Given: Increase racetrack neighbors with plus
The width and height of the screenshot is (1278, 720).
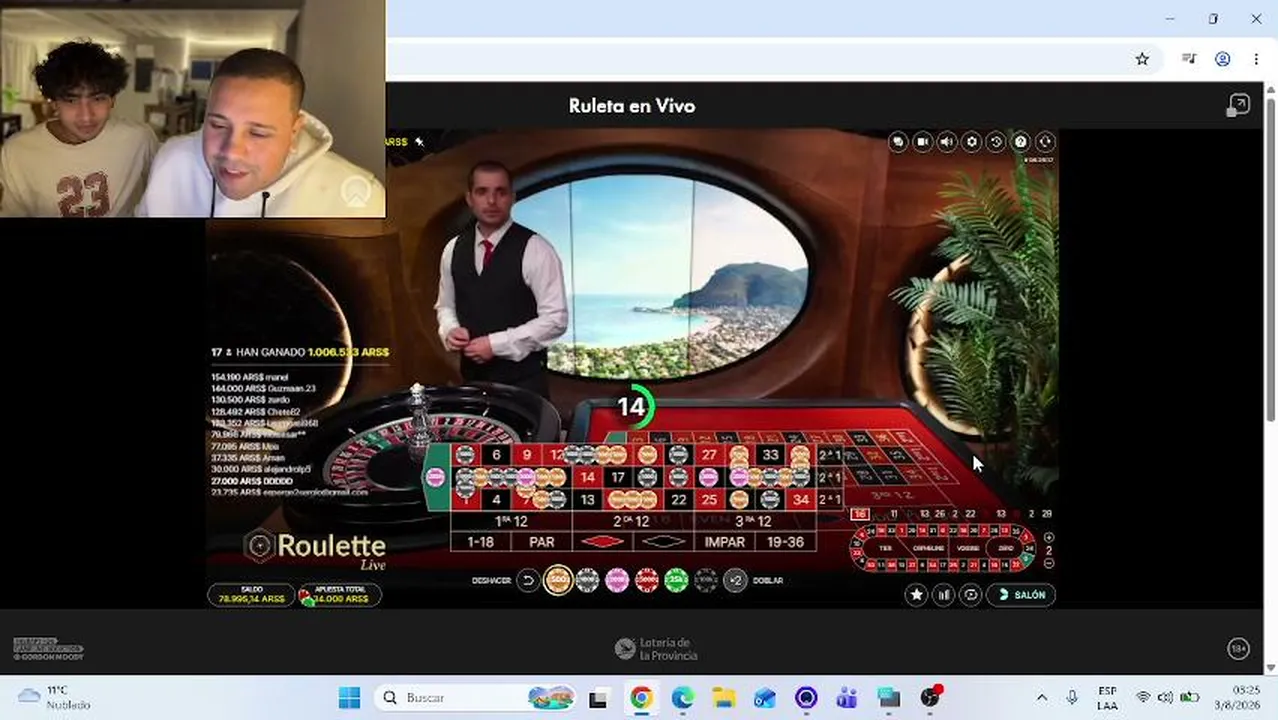Looking at the screenshot, I should [x=1049, y=537].
